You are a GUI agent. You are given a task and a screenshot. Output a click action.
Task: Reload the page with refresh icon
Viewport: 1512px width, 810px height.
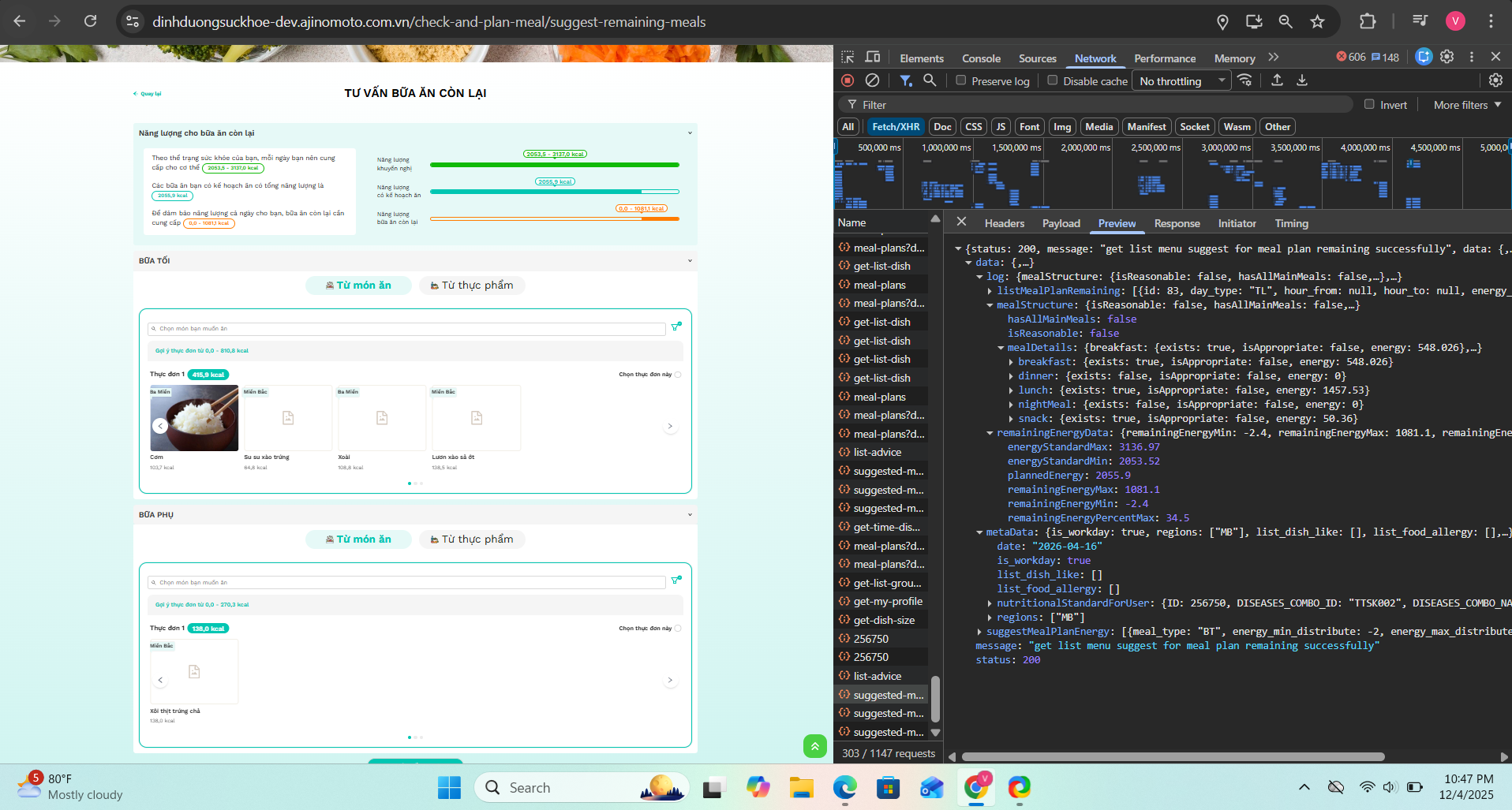coord(90,21)
